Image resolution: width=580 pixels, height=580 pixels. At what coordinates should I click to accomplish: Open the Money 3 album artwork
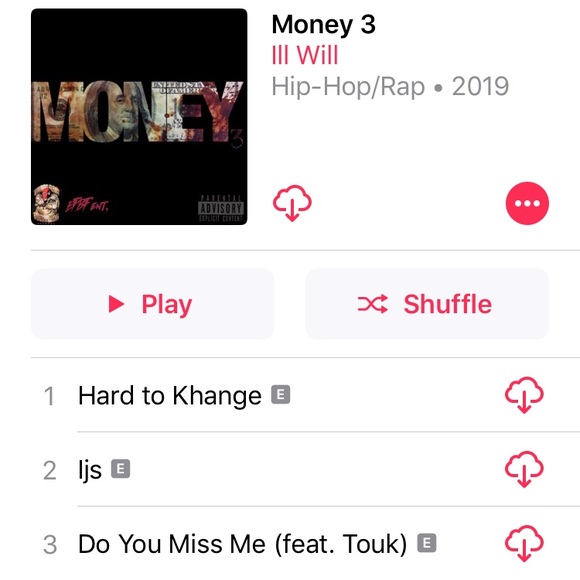(x=139, y=117)
